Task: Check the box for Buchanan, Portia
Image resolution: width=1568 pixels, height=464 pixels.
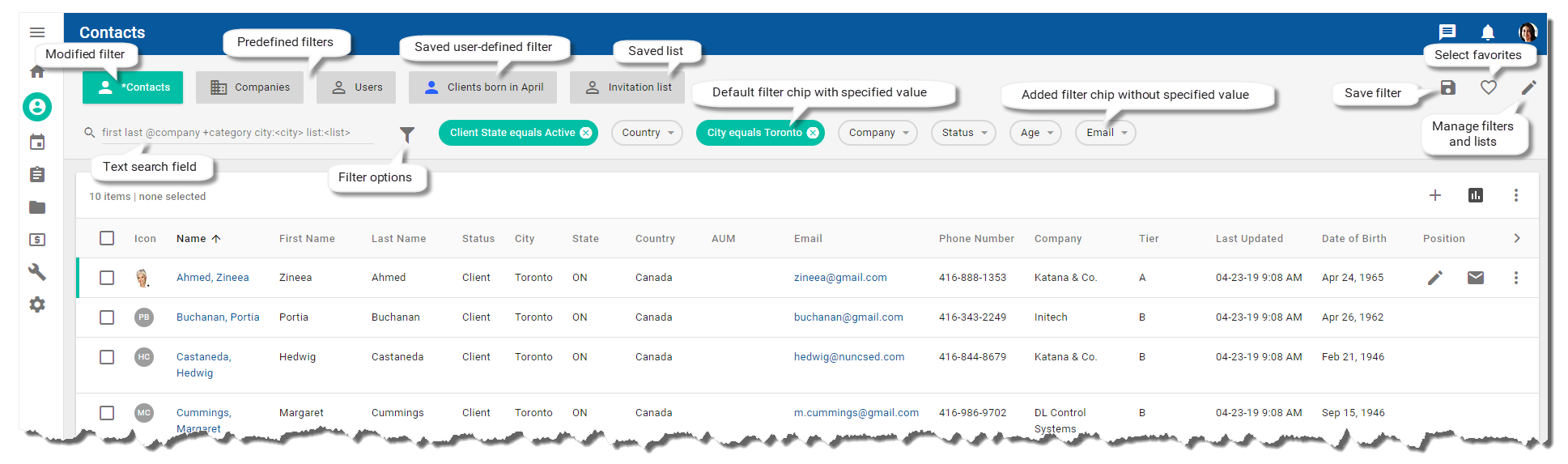Action: pyautogui.click(x=107, y=317)
